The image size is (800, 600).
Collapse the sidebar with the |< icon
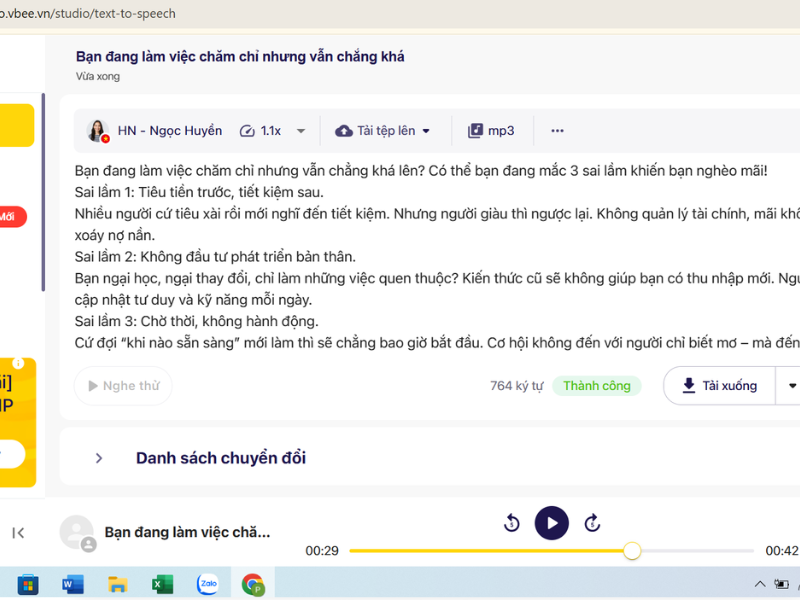(18, 533)
